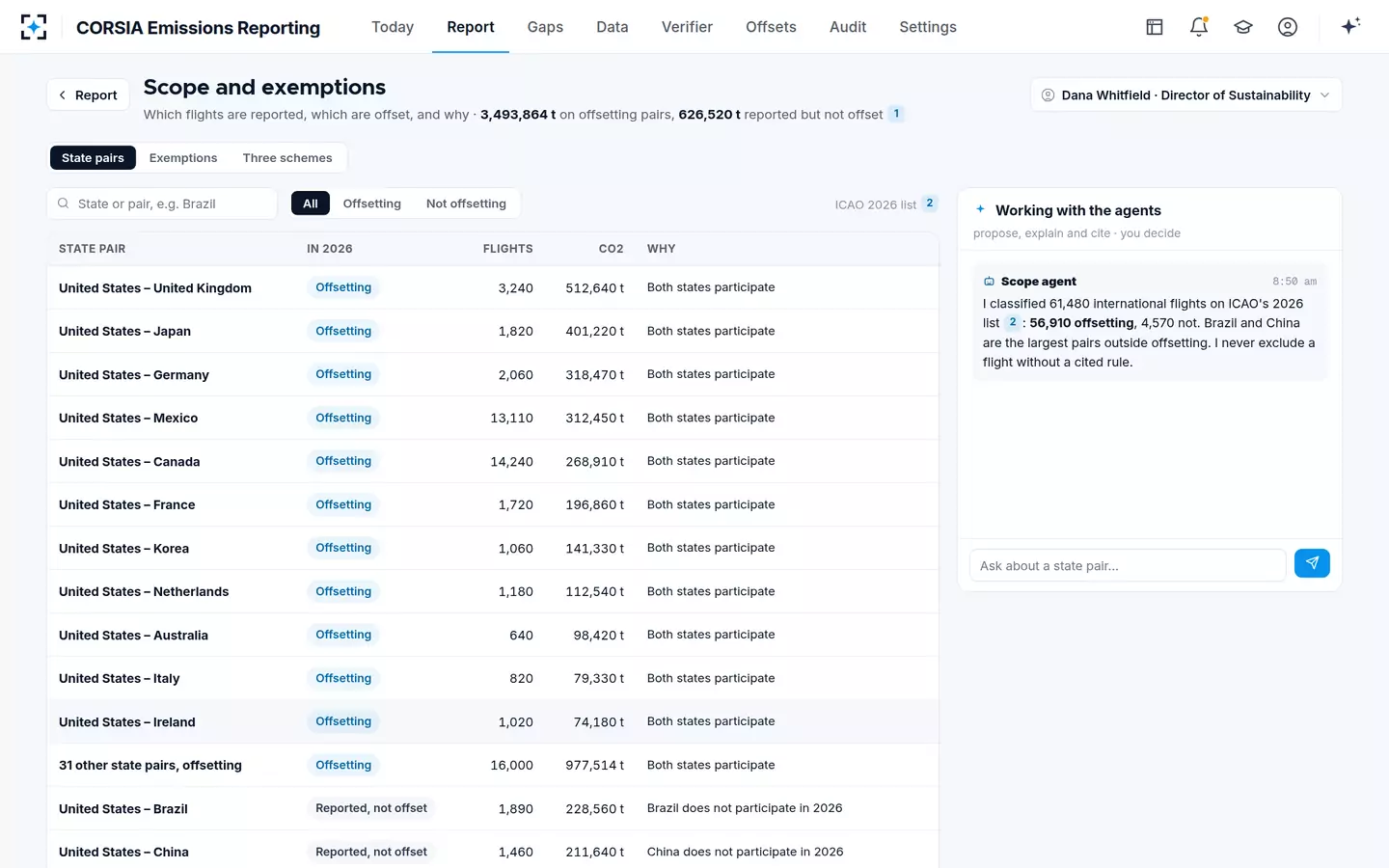The width and height of the screenshot is (1389, 868).
Task: Click citation badge 2 next to ICAO 2026 list
Action: pyautogui.click(x=930, y=203)
